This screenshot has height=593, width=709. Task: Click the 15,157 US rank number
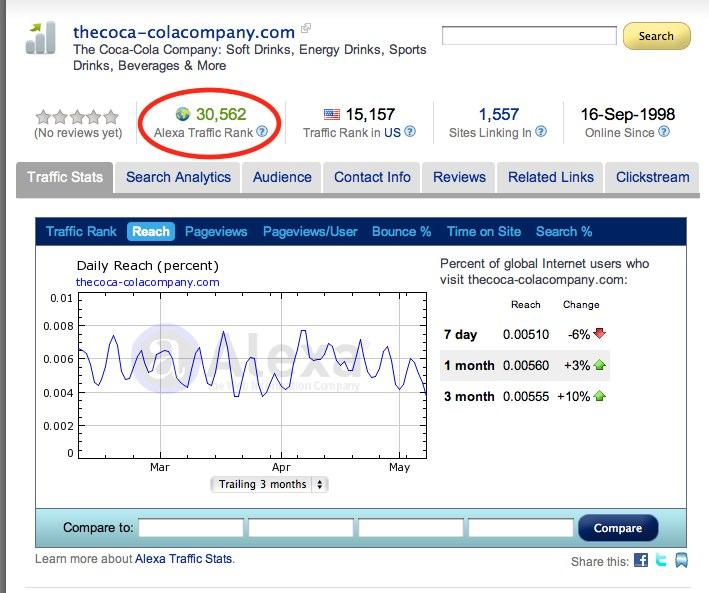coord(370,114)
